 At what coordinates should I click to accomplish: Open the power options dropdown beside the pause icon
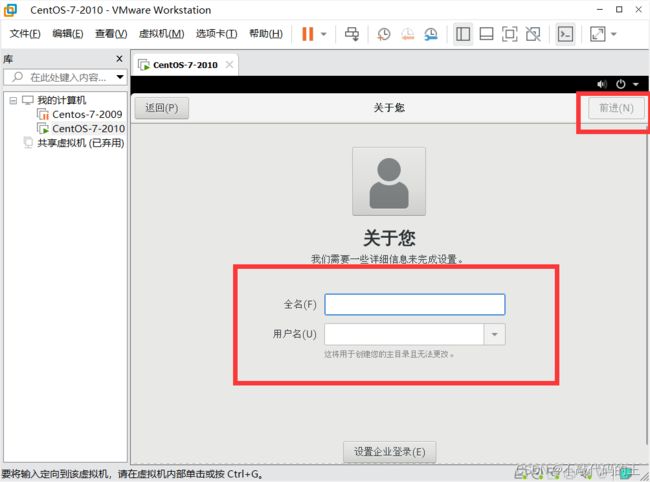(324, 34)
